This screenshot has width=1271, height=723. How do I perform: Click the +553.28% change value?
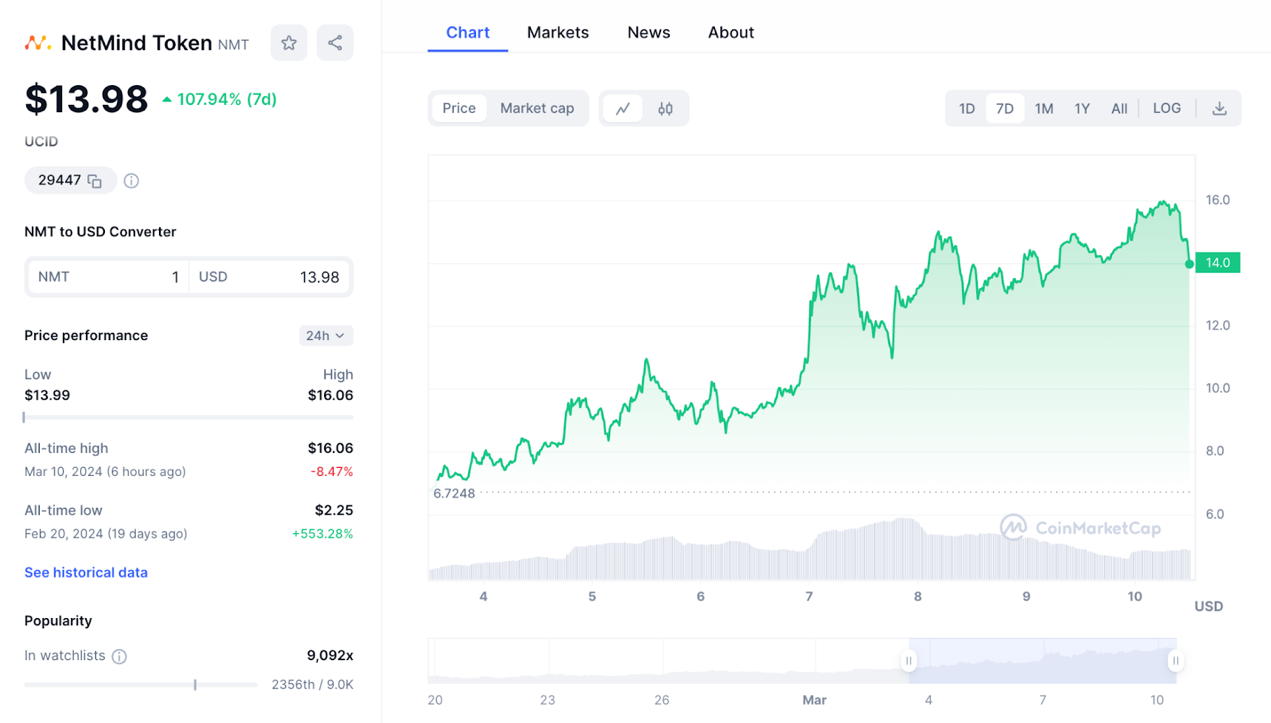[322, 534]
